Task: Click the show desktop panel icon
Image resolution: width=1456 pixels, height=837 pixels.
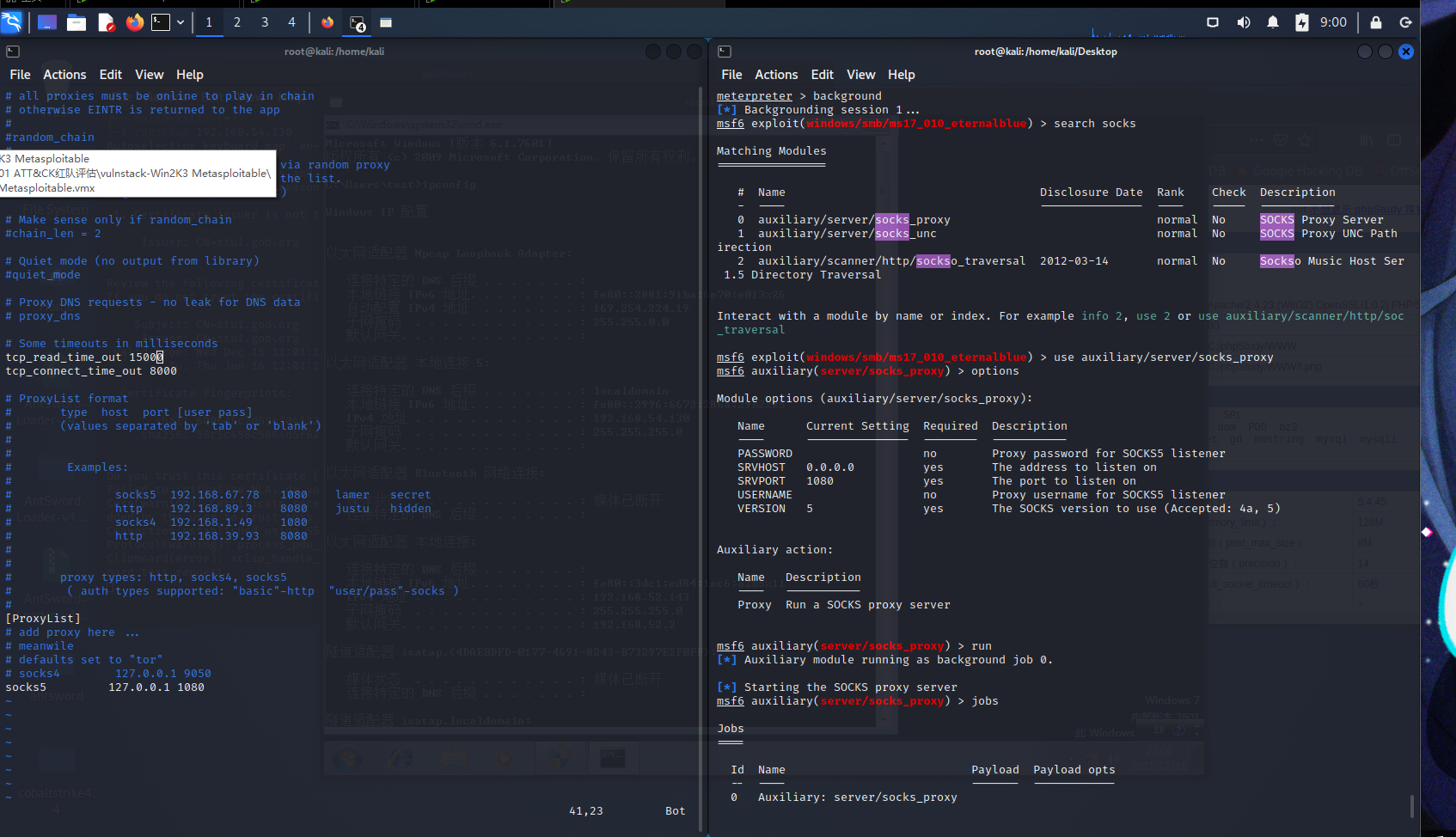Action: [47, 22]
